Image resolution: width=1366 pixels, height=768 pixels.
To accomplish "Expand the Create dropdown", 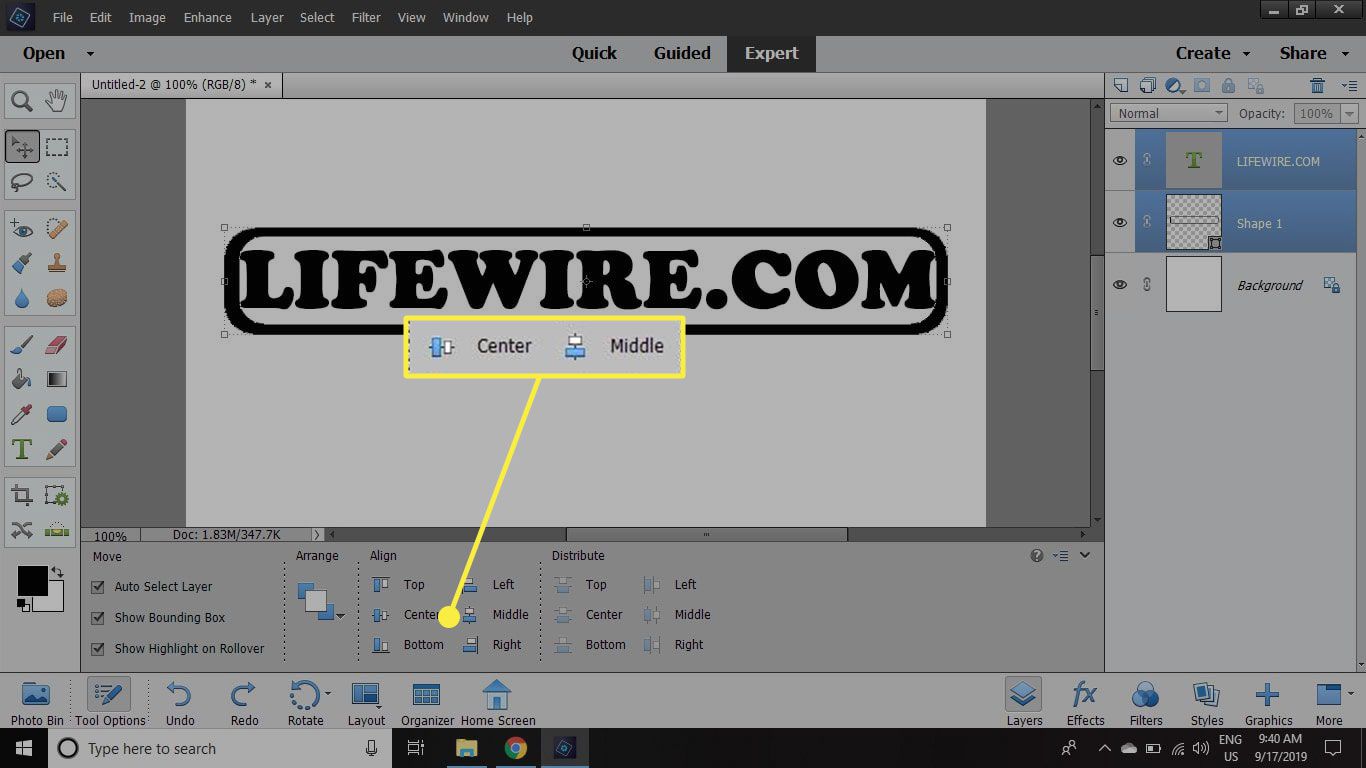I will point(1246,54).
